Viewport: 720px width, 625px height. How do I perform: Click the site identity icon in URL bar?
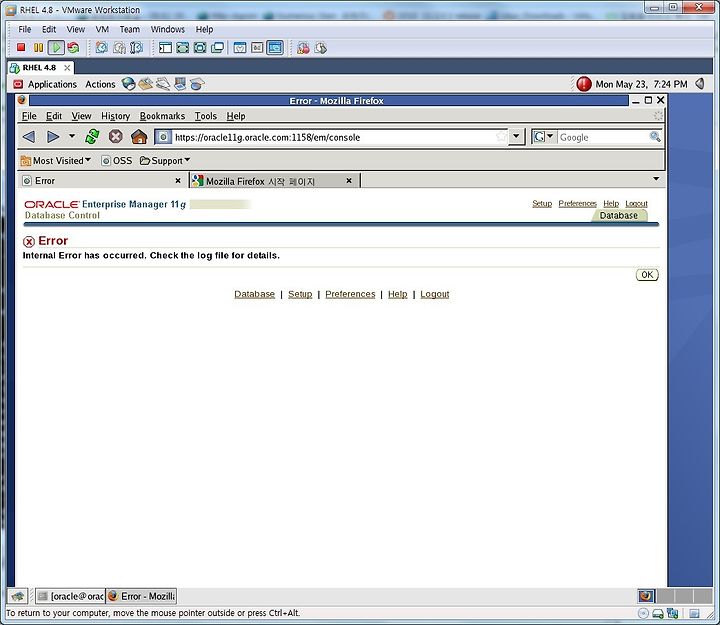click(163, 137)
